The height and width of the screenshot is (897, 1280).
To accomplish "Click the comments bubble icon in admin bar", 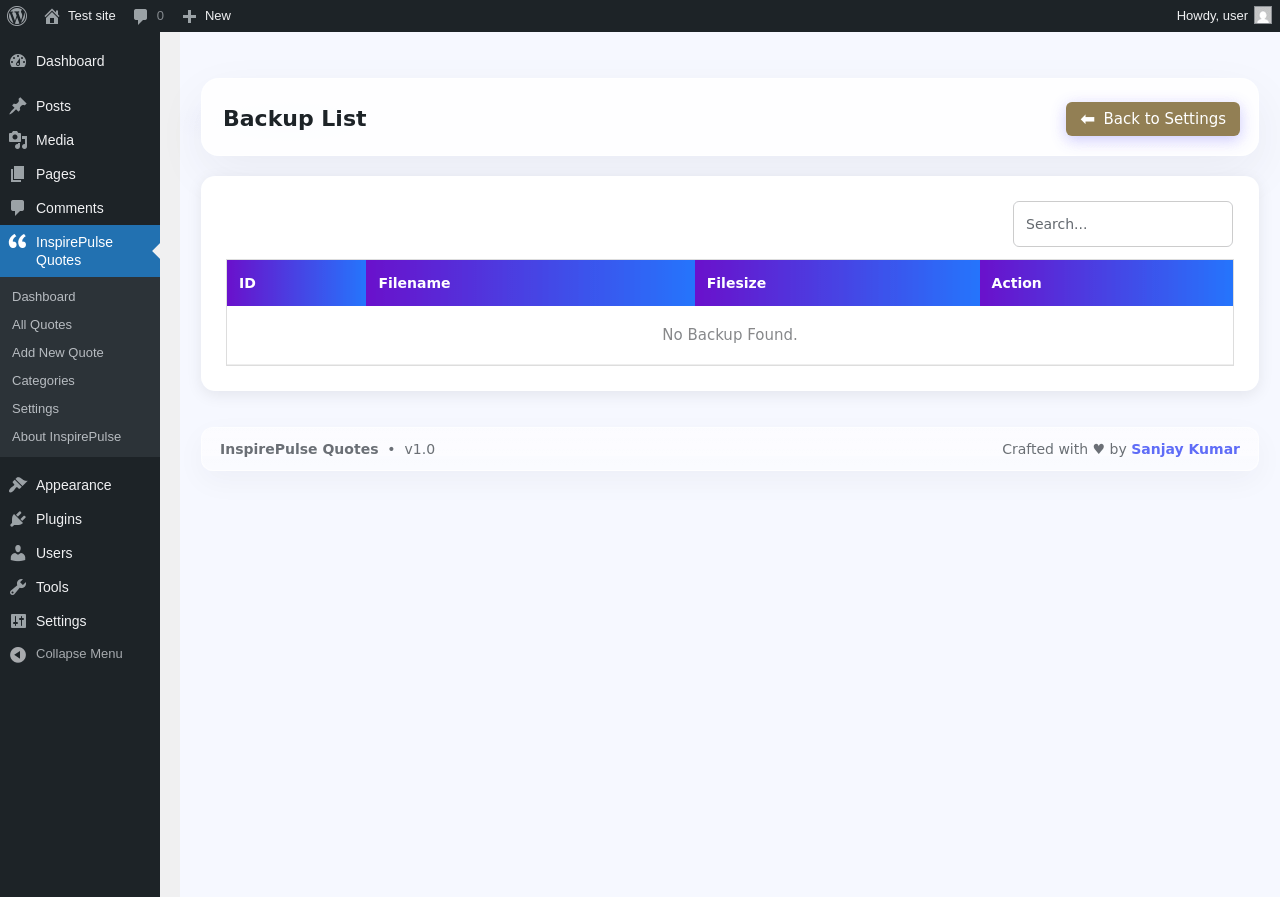I will (141, 16).
